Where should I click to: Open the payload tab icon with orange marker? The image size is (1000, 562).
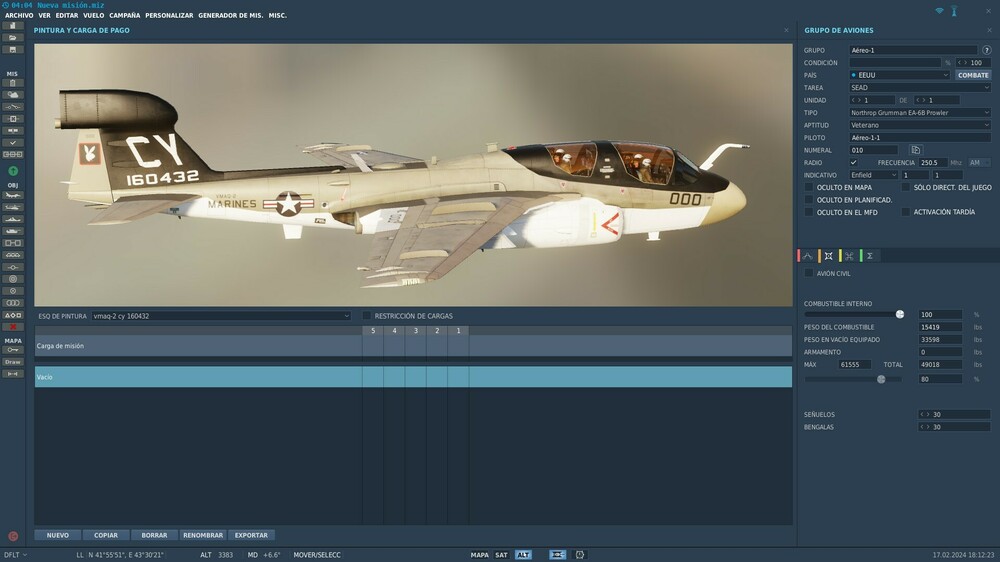[x=828, y=256]
